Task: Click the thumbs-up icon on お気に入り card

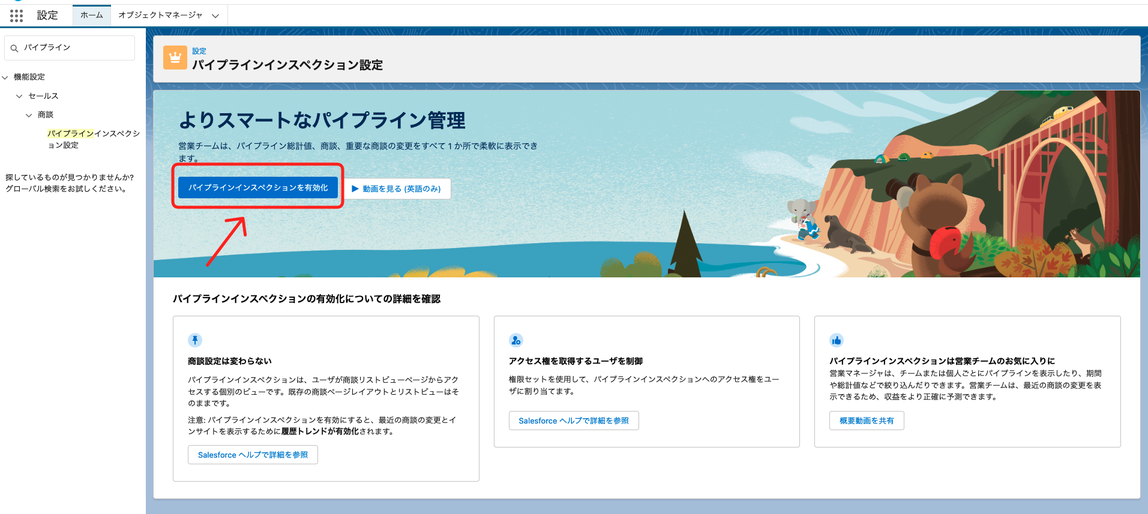Action: click(836, 340)
